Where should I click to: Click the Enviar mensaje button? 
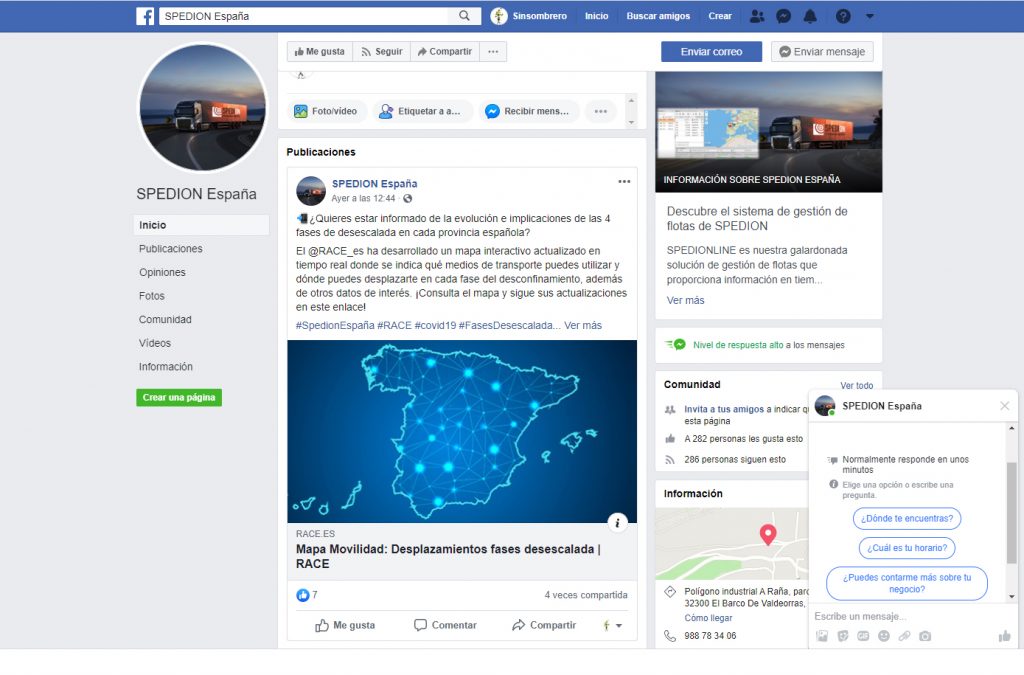(822, 52)
